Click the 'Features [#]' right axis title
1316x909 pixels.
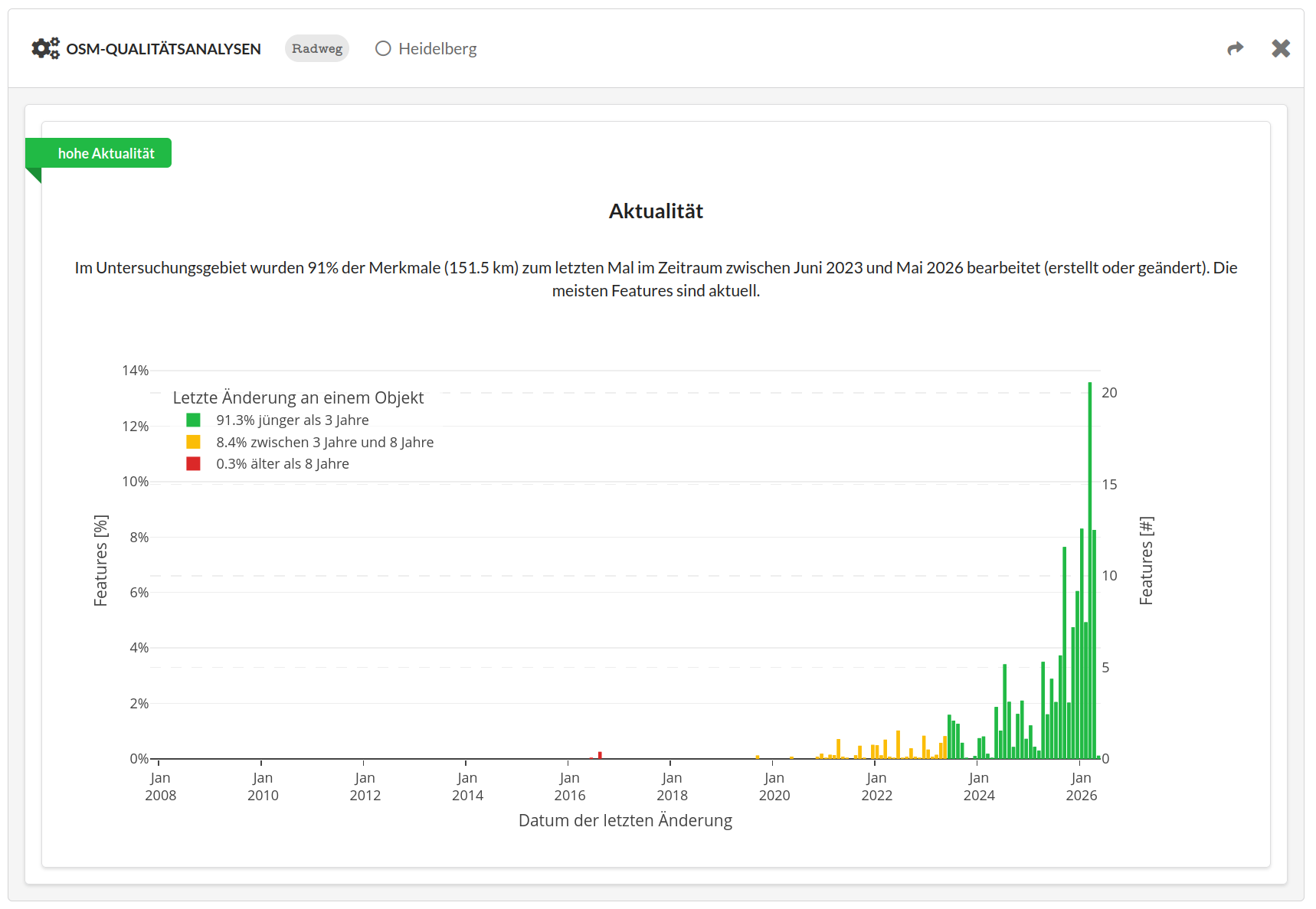click(x=1146, y=561)
